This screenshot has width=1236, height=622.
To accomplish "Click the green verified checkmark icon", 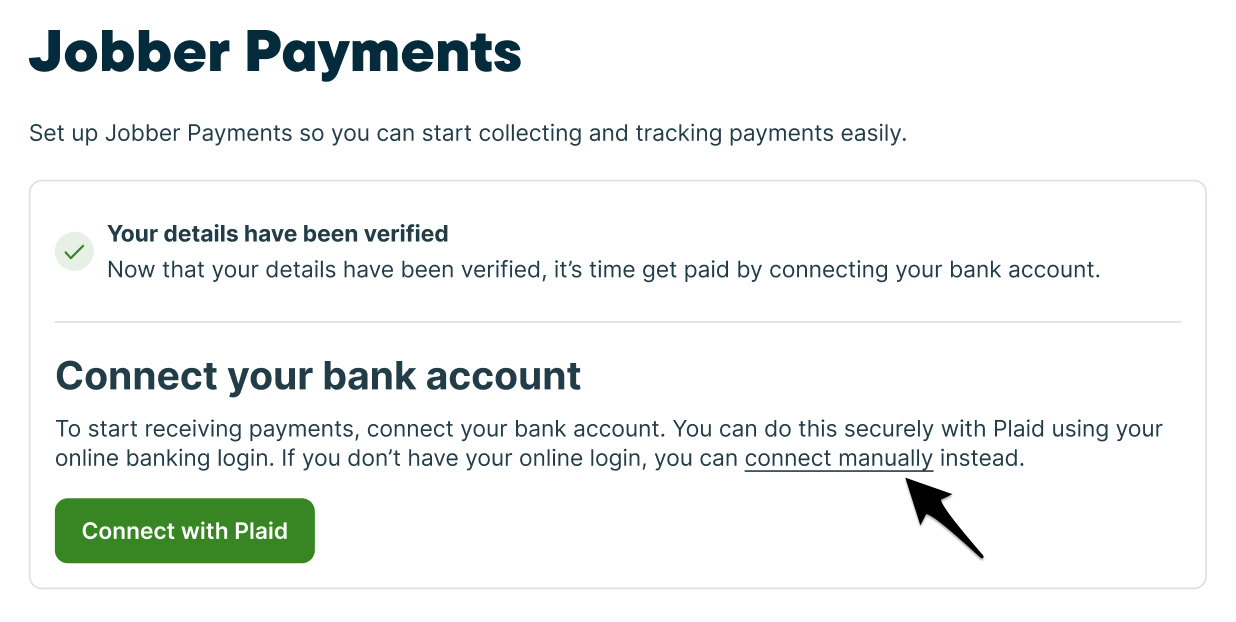I will pos(73,252).
